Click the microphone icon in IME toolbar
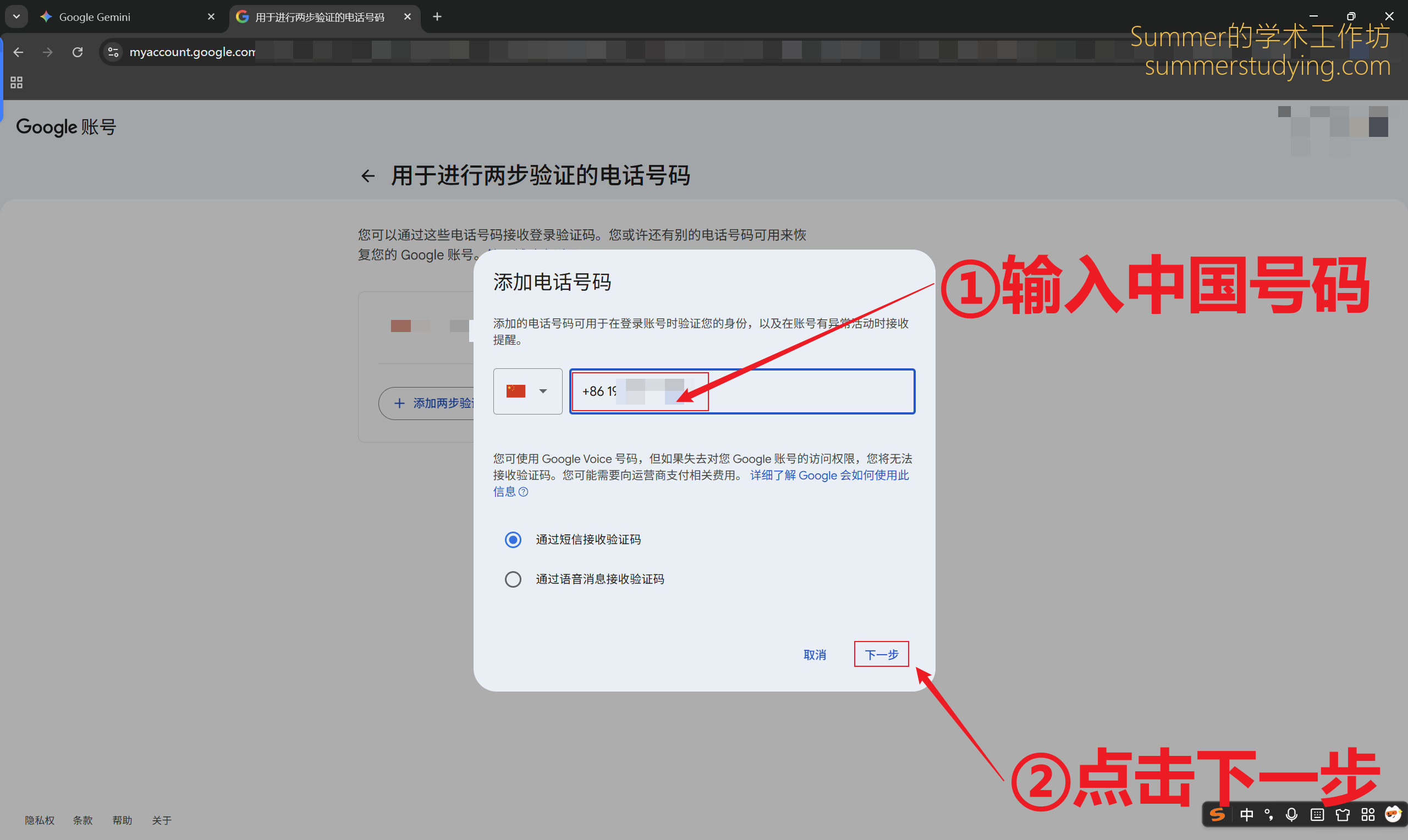The image size is (1408, 840). [x=1291, y=815]
